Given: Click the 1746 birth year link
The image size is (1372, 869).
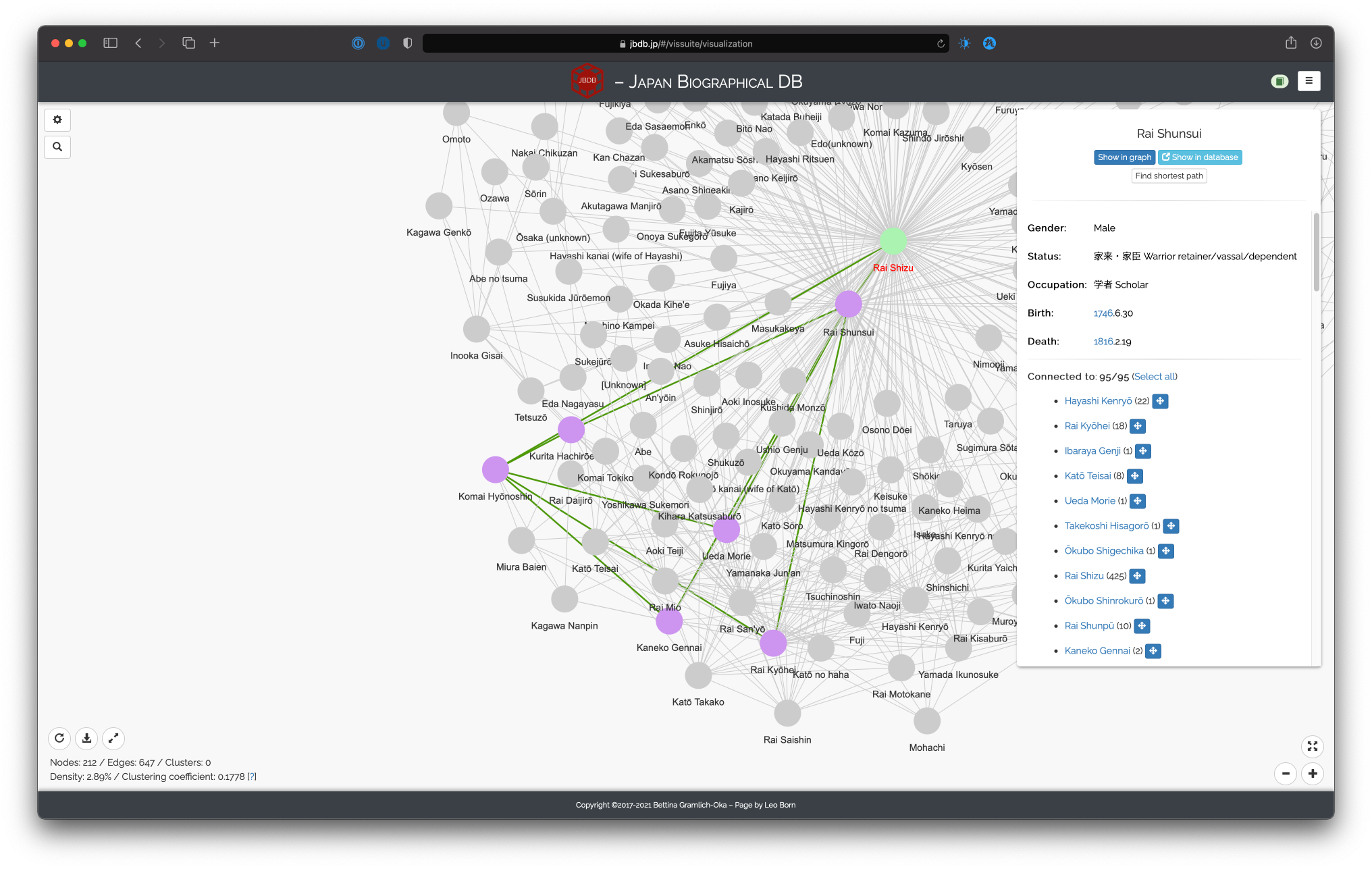Looking at the screenshot, I should click(1102, 312).
